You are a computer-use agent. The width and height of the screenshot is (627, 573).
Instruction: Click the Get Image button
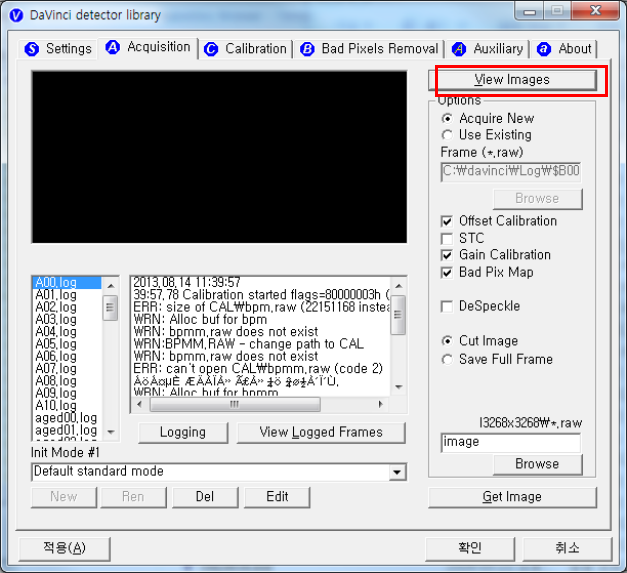click(512, 497)
